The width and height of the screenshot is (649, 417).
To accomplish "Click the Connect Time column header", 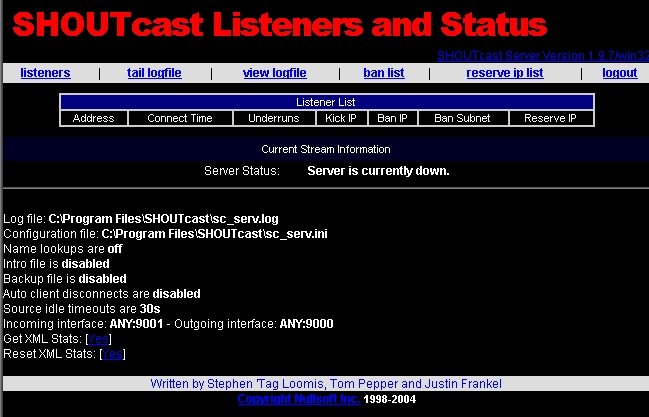I will (180, 118).
